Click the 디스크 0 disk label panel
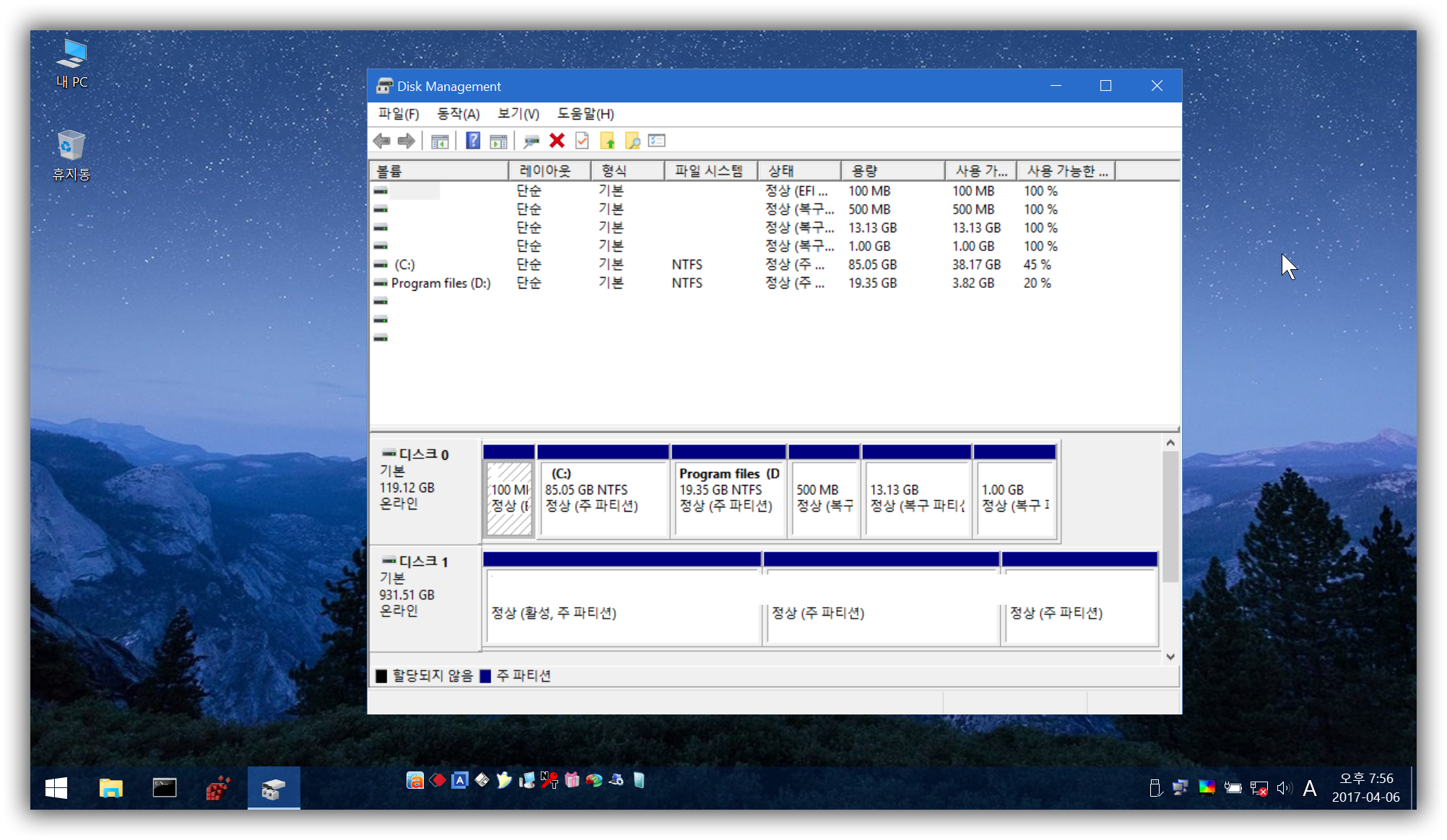The image size is (1447, 840). 425,491
